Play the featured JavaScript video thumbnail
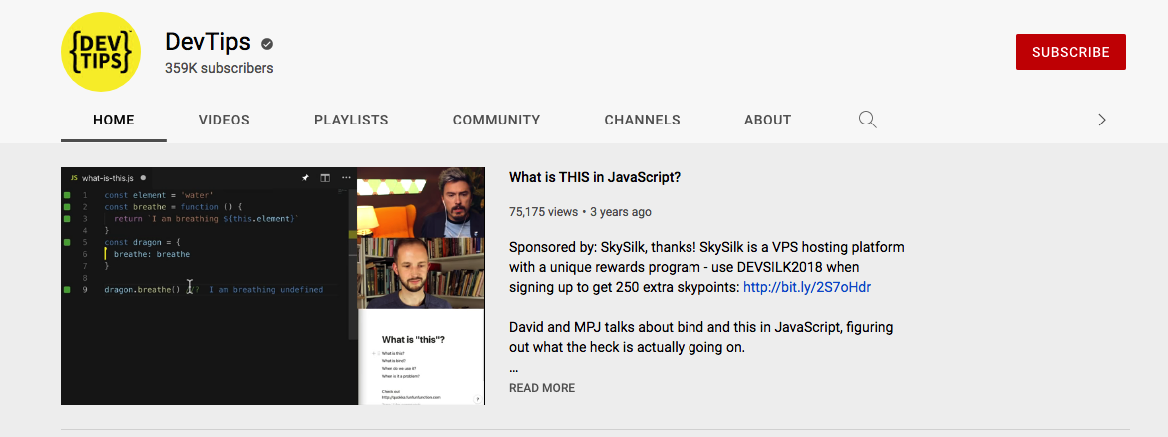Viewport: 1168px width, 437px height. point(273,286)
